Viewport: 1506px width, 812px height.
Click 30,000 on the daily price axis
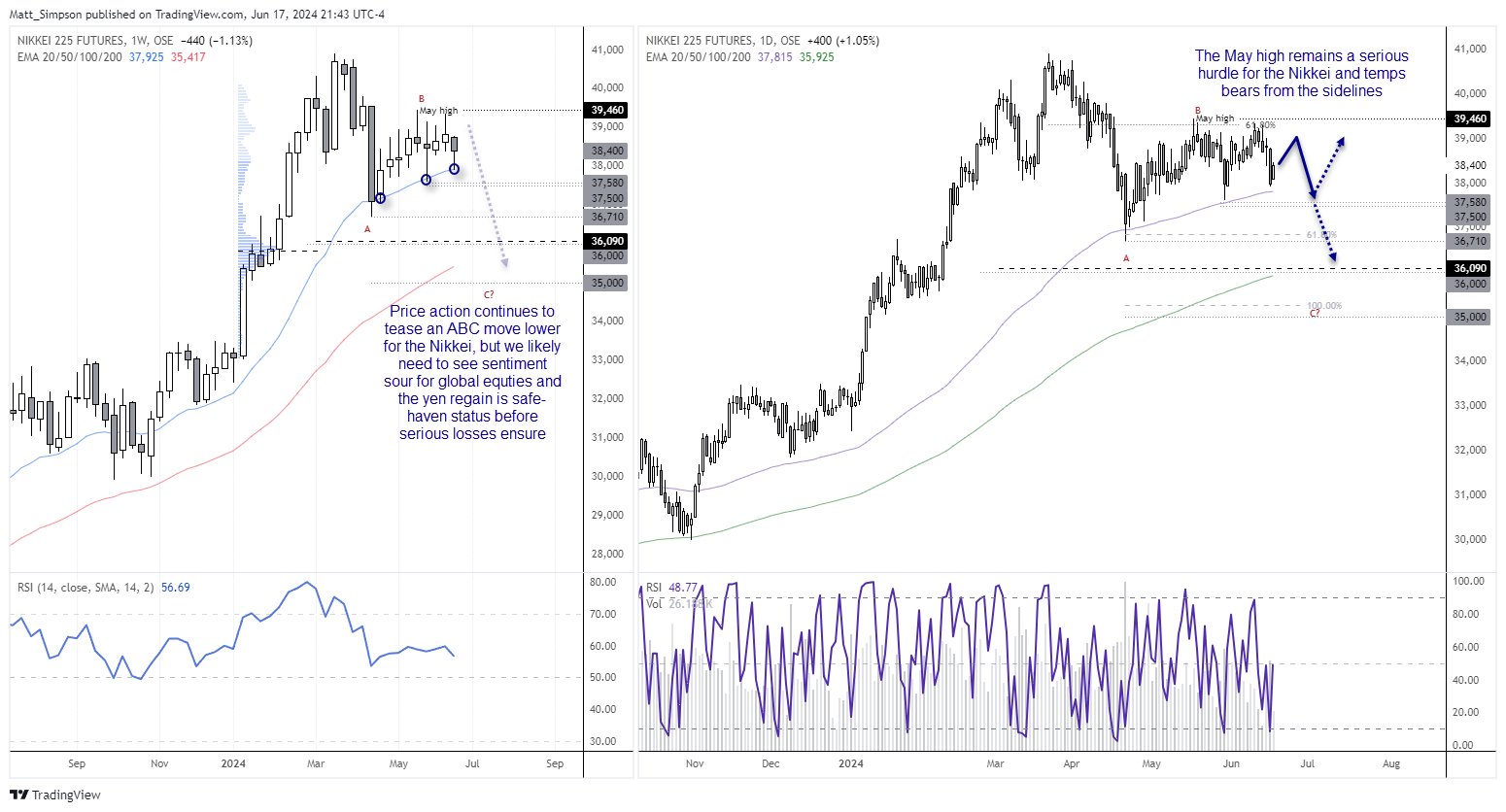point(1470,539)
